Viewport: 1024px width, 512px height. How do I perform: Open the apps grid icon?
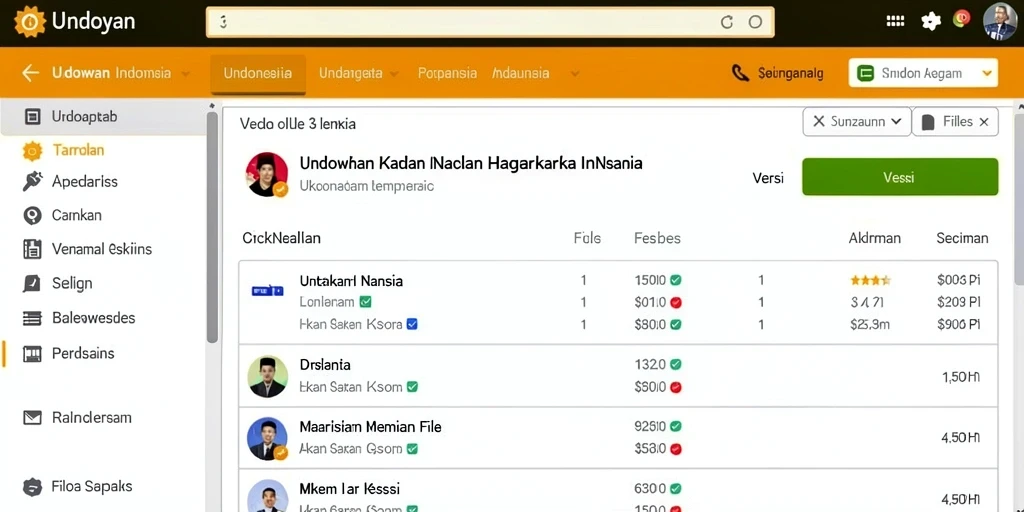pyautogui.click(x=895, y=21)
